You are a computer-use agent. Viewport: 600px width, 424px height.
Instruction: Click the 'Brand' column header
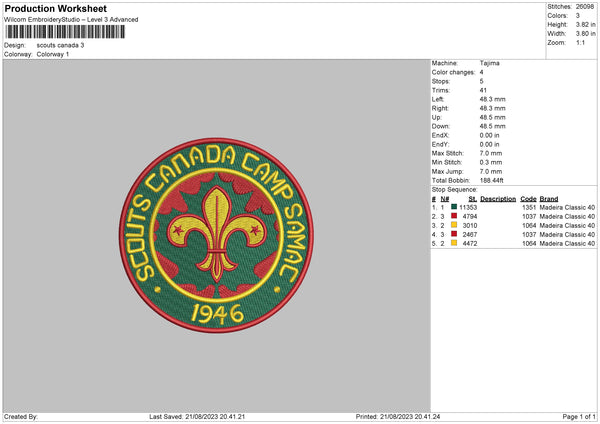point(549,199)
